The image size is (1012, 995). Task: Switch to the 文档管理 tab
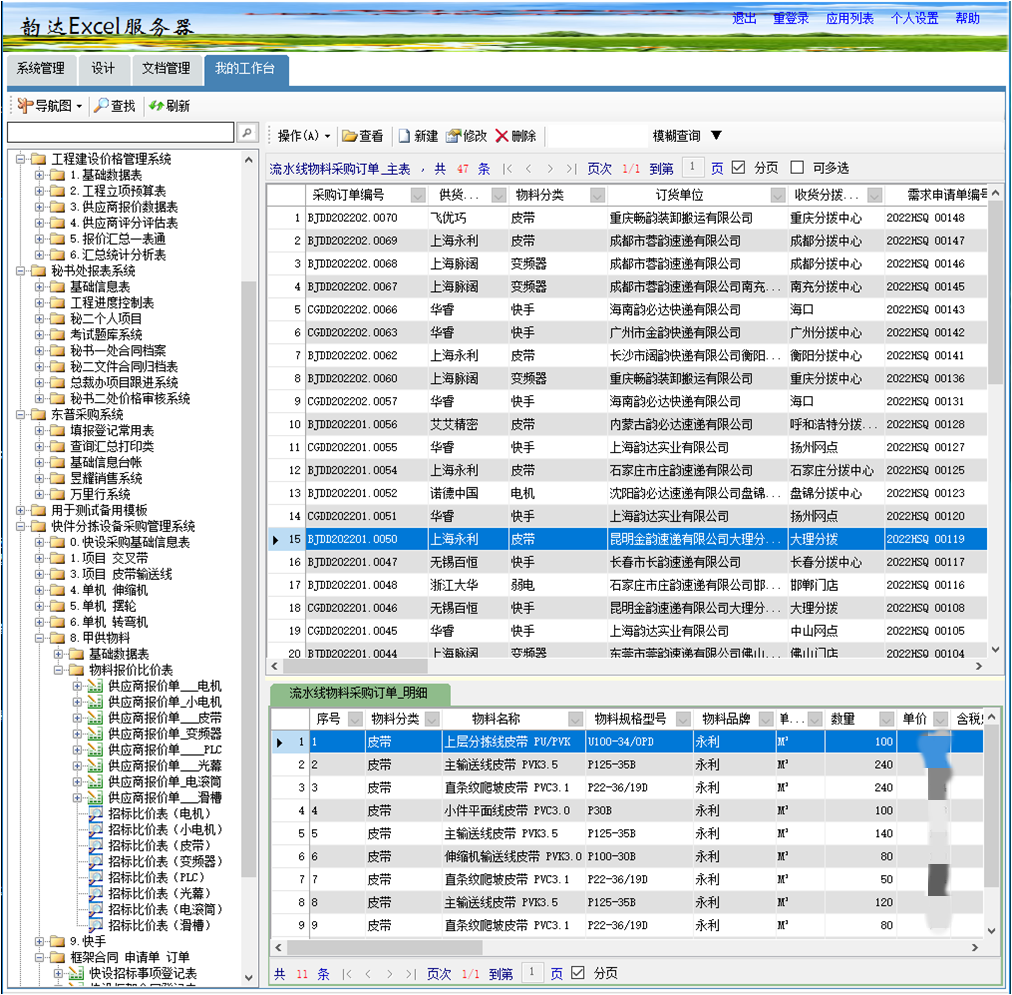(x=166, y=69)
